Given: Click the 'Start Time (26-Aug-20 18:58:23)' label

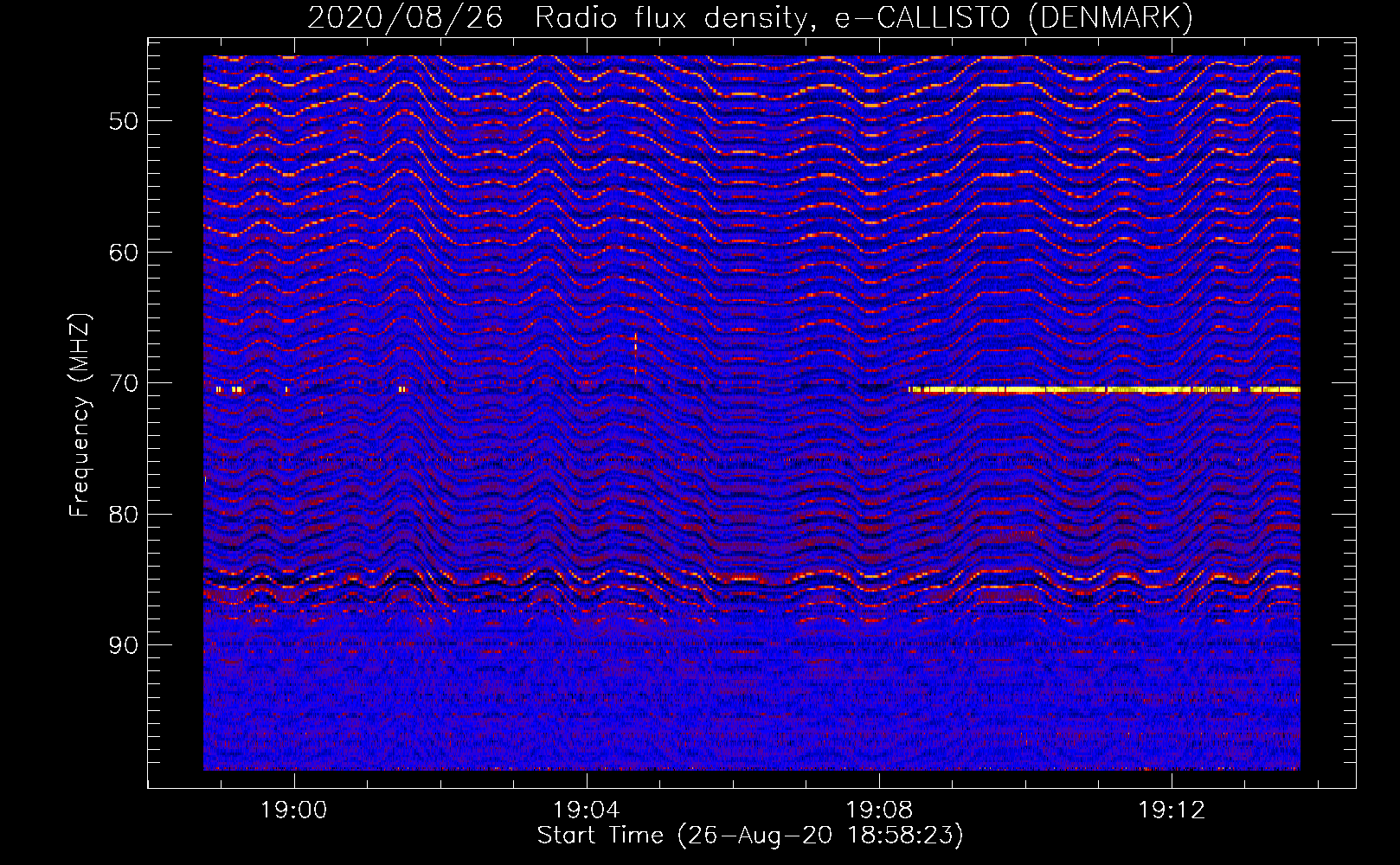Looking at the screenshot, I should (x=750, y=836).
